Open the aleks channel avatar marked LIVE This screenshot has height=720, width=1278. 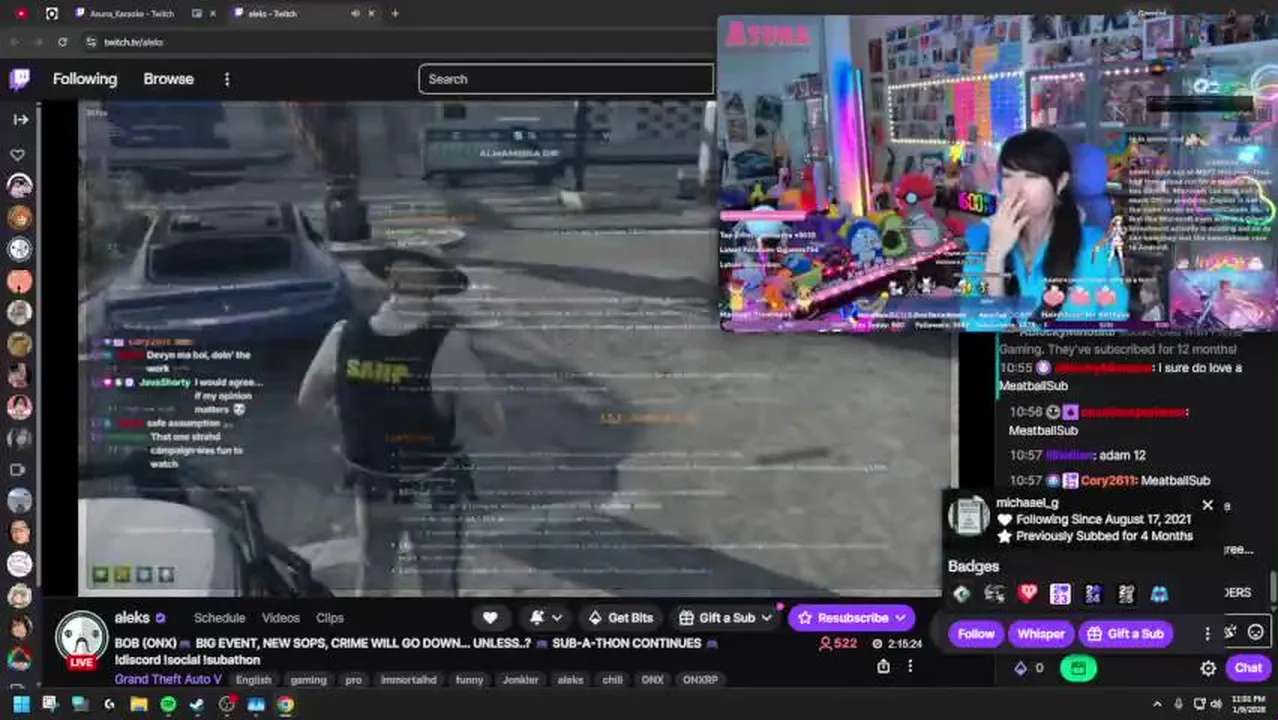pos(81,640)
